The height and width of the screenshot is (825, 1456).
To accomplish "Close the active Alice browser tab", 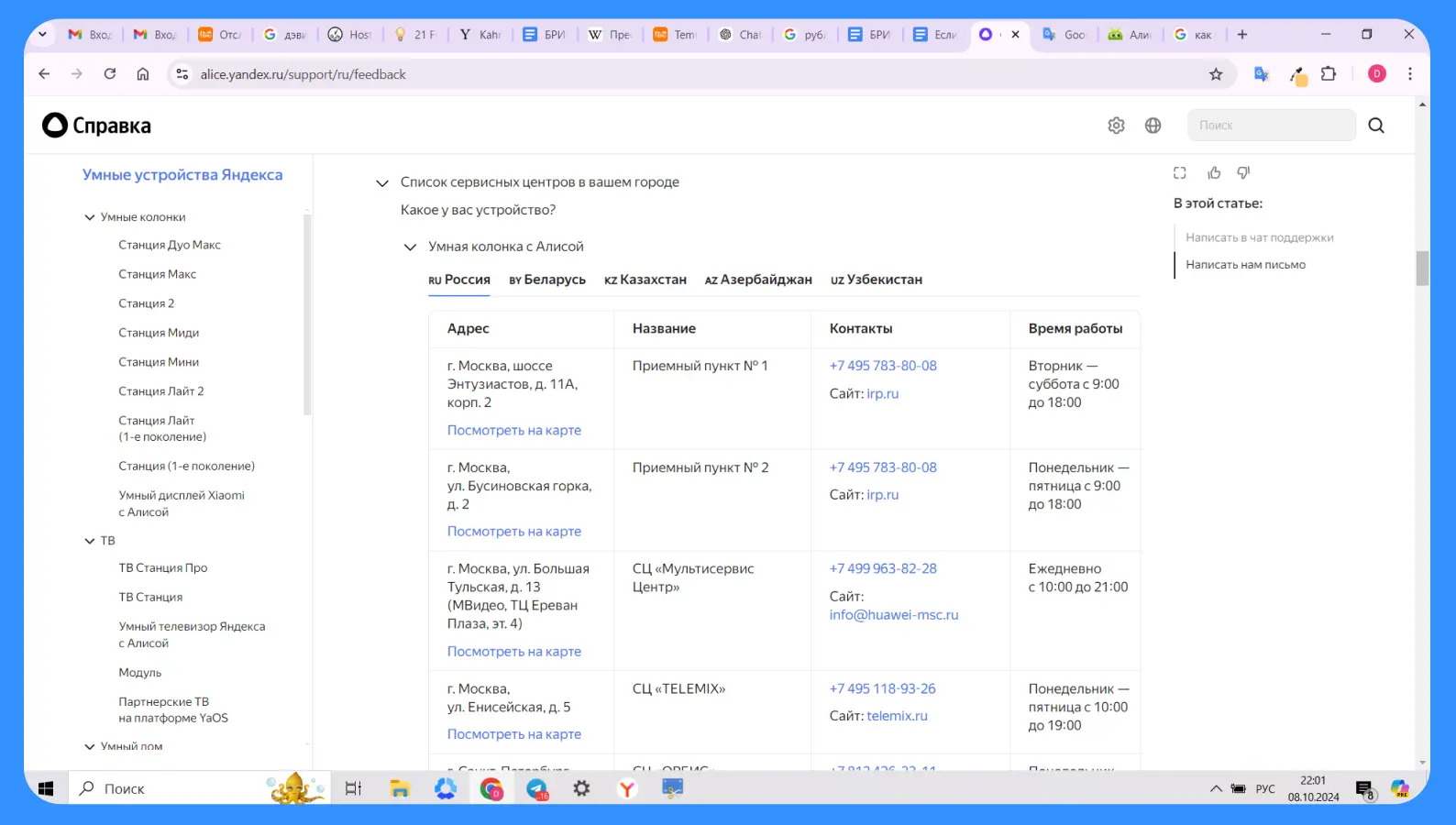I will click(1015, 35).
